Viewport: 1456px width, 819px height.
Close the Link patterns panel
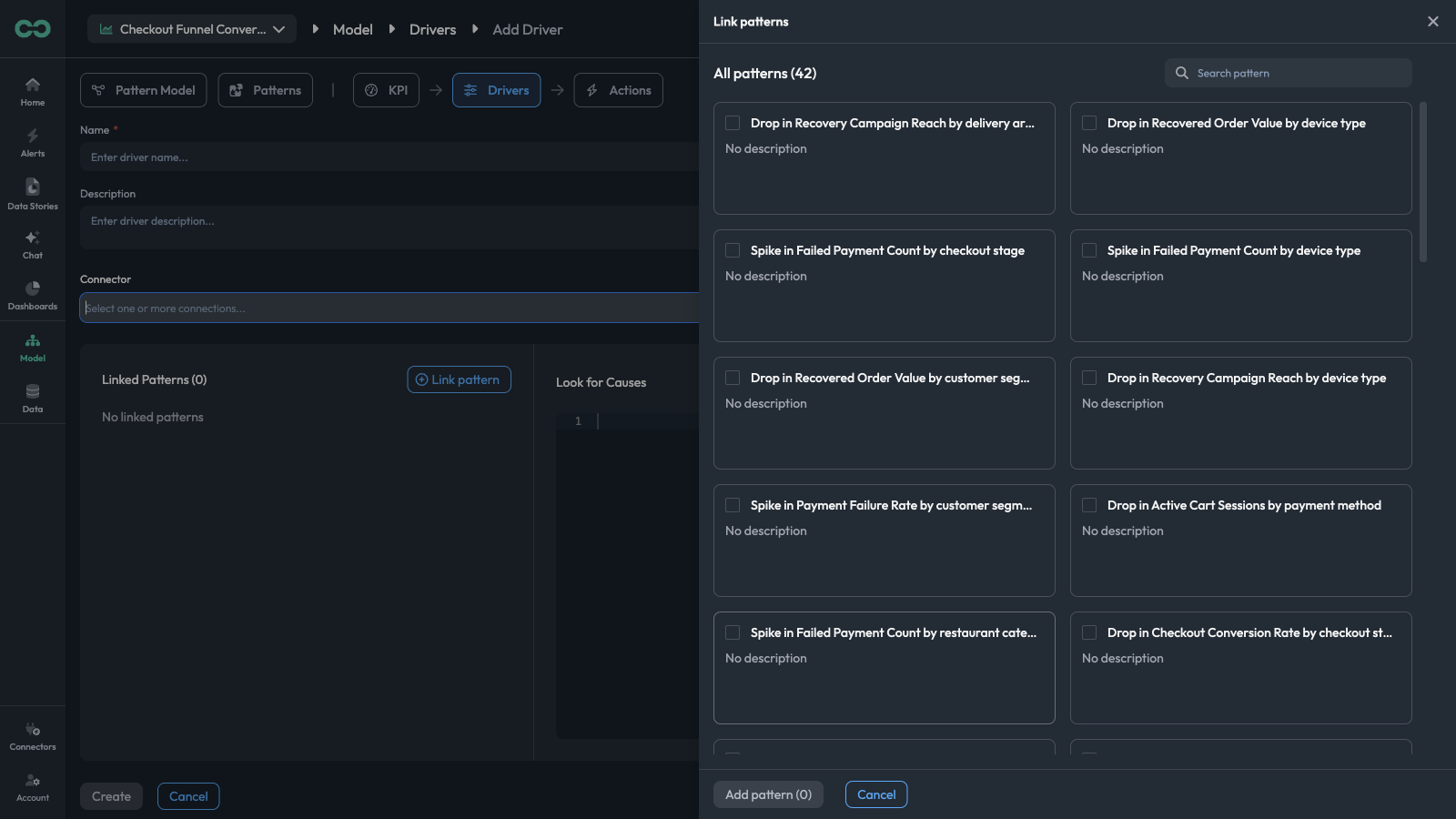point(1433,21)
